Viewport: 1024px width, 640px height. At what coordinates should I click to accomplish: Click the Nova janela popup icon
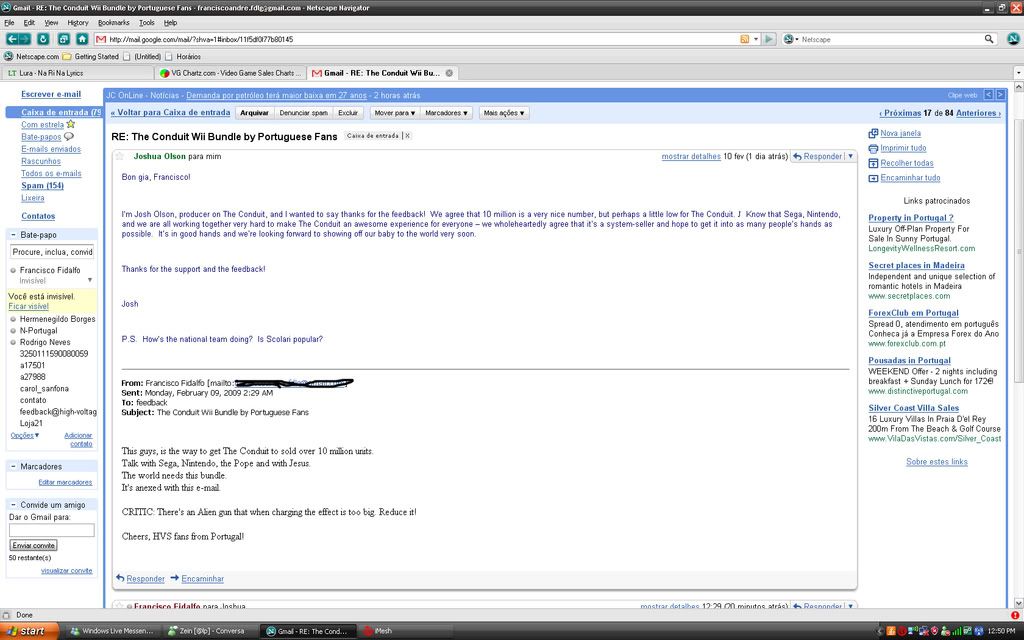[873, 133]
